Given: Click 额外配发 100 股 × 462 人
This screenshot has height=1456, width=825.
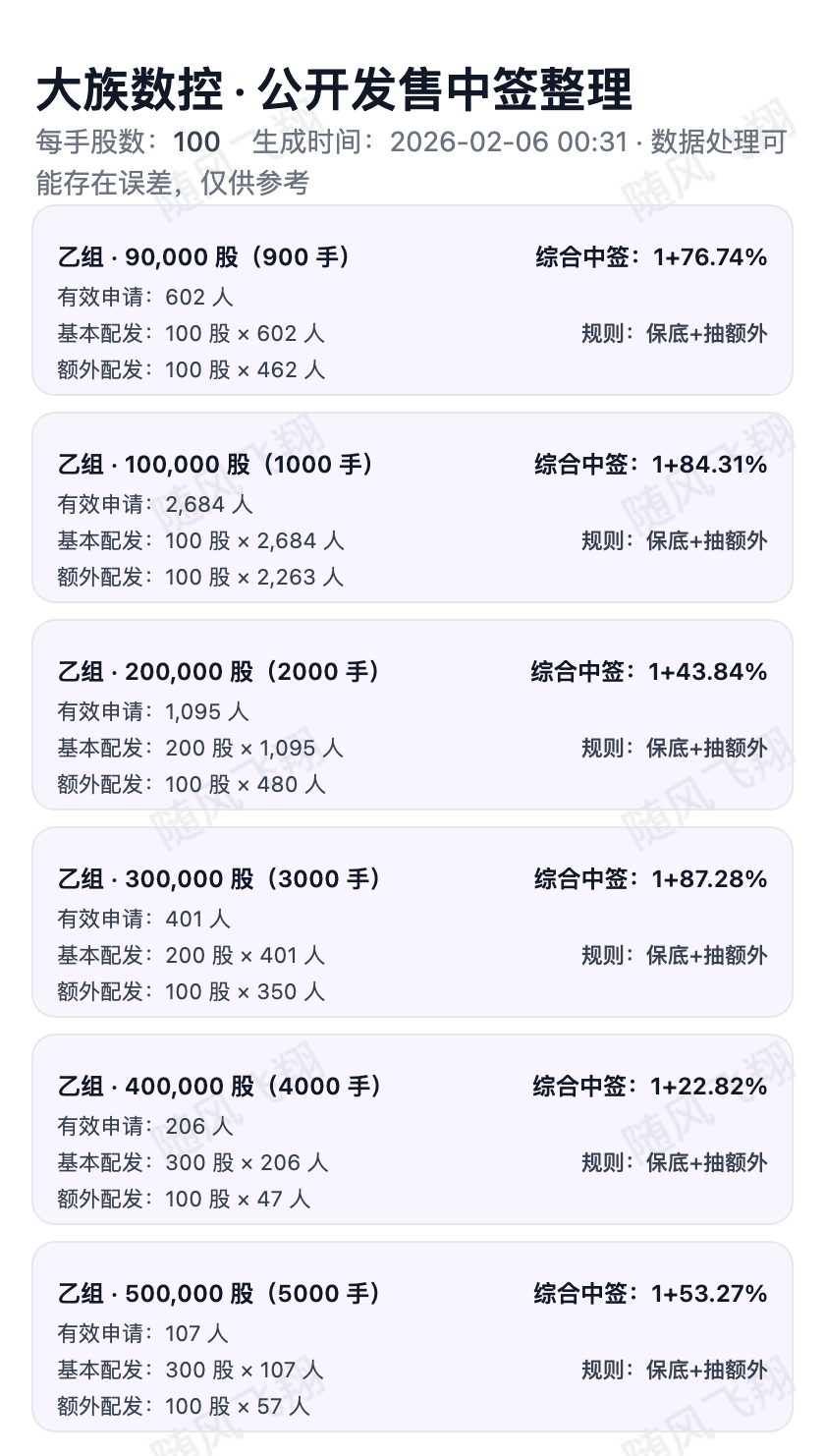Looking at the screenshot, I should 191,369.
